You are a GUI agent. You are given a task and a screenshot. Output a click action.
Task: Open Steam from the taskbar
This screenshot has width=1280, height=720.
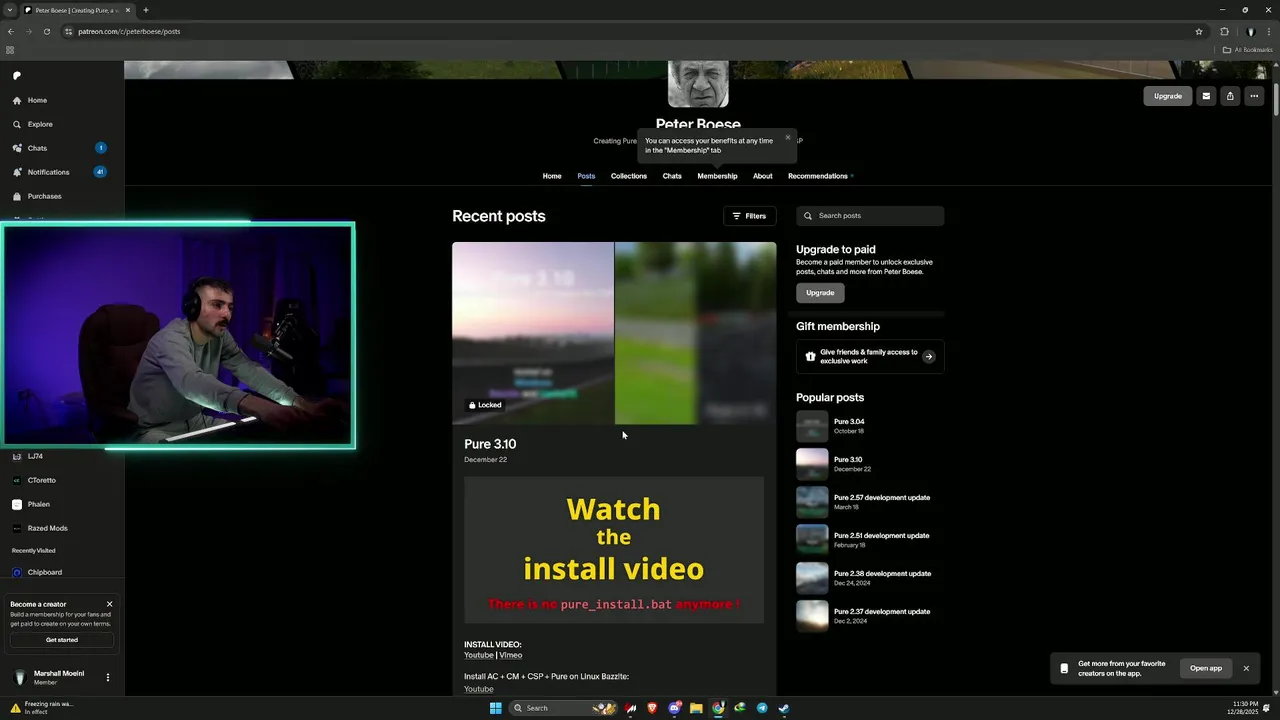(784, 708)
